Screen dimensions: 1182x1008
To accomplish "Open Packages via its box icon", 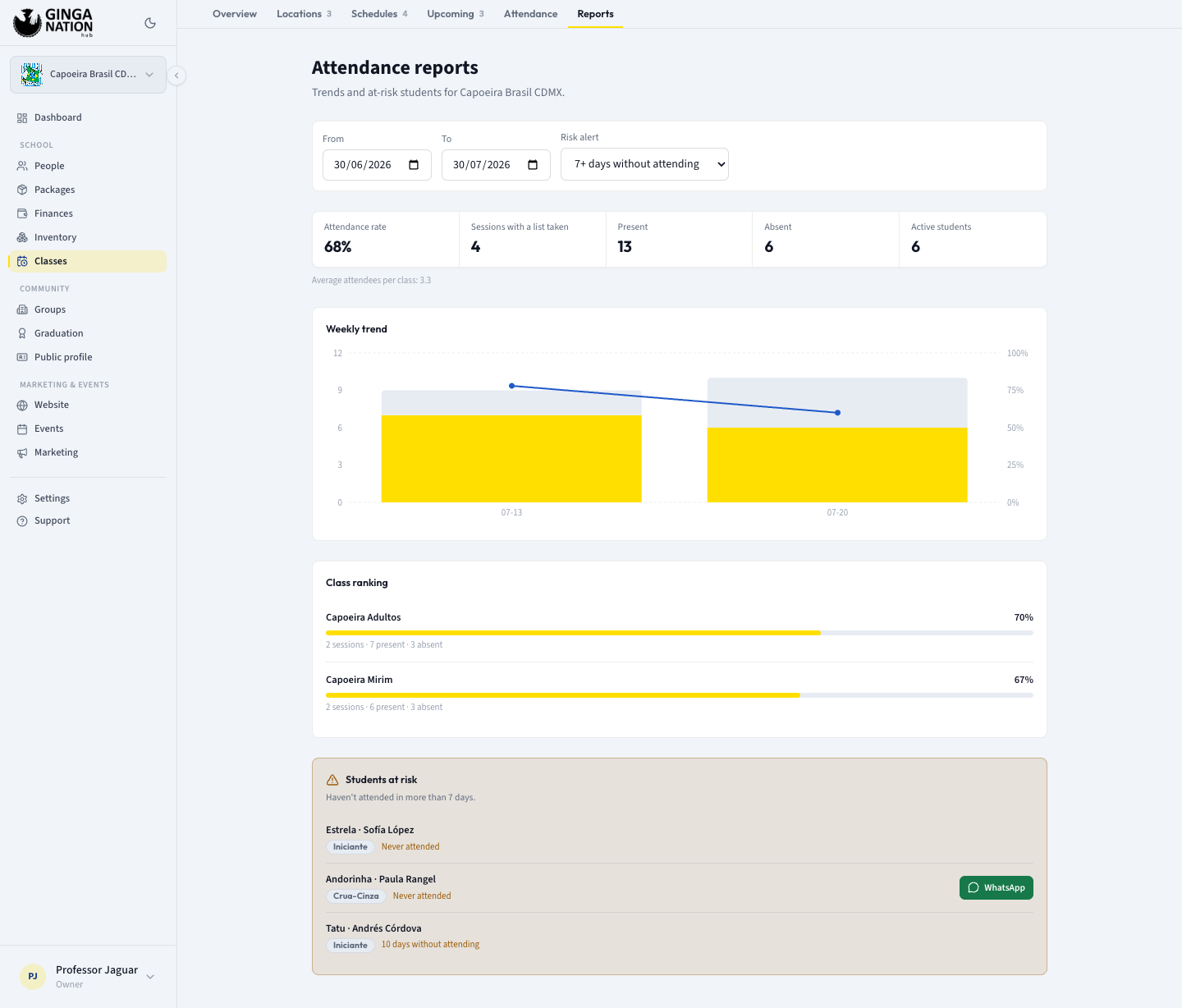I will point(22,190).
